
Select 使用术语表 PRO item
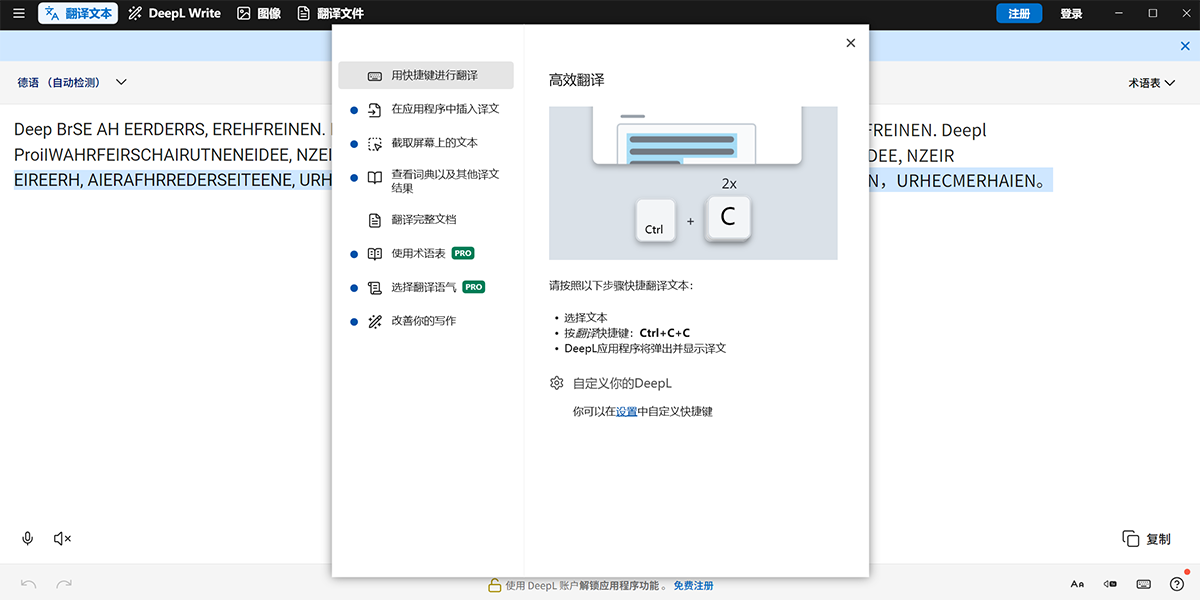pos(426,253)
